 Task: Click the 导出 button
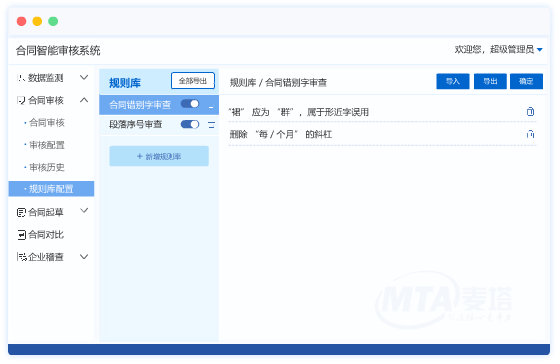pos(490,81)
